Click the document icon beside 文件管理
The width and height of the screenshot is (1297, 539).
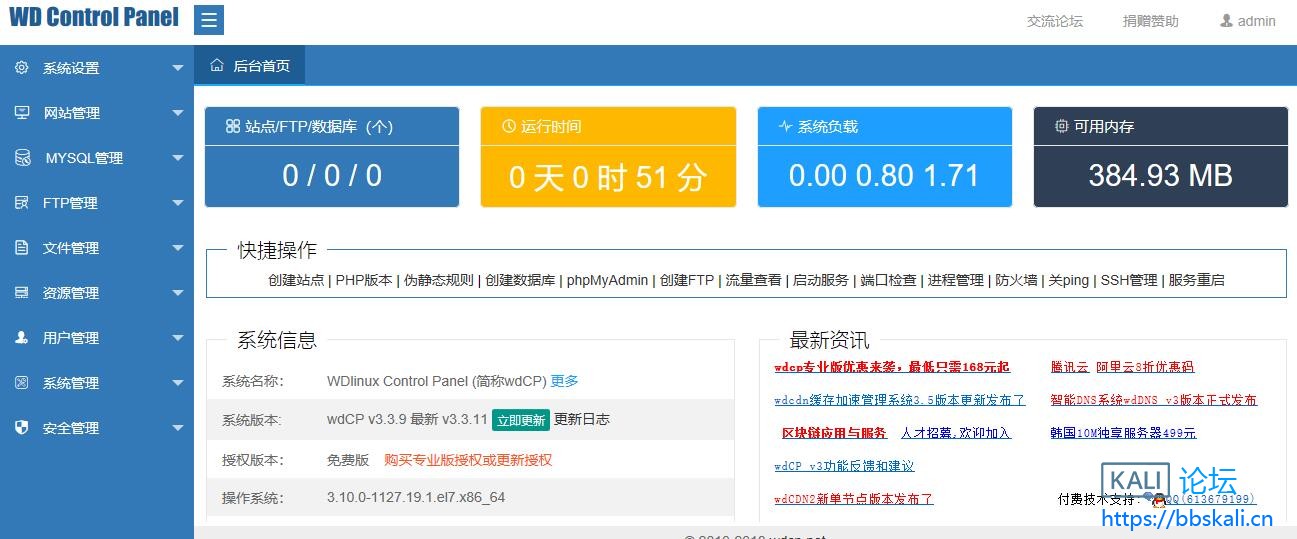[21, 248]
